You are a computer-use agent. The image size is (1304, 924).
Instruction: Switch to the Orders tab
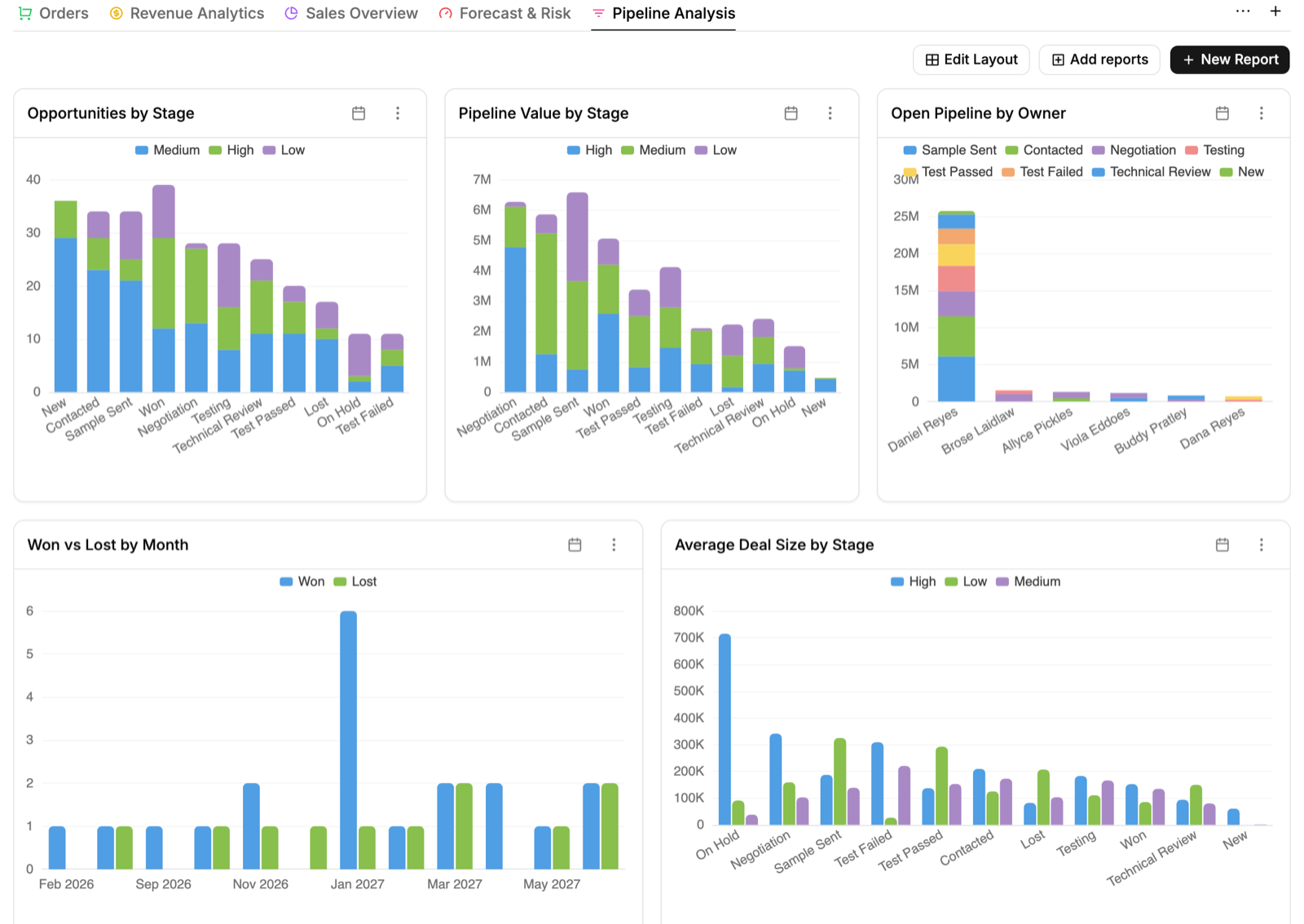pyautogui.click(x=53, y=13)
